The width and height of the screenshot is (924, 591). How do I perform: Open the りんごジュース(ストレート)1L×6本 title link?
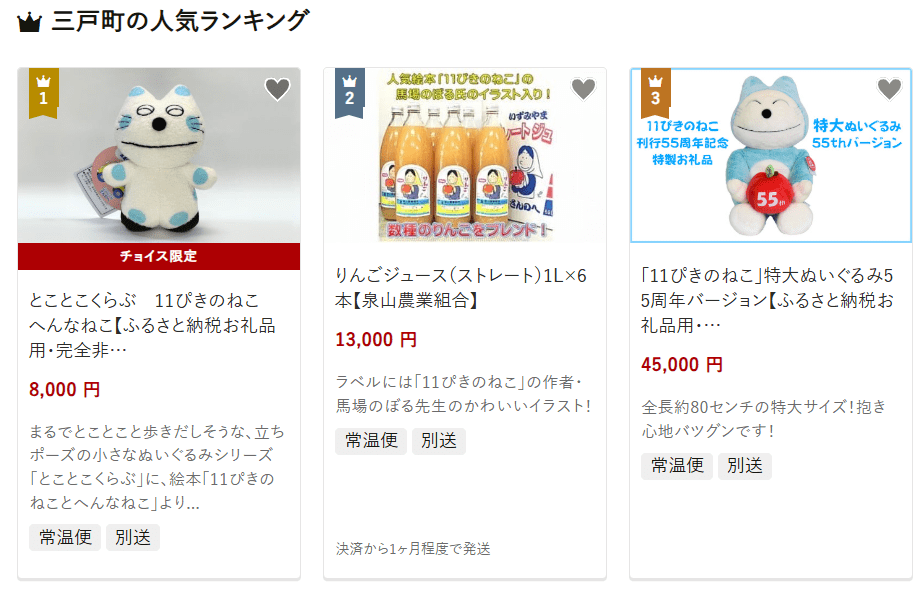point(461,288)
